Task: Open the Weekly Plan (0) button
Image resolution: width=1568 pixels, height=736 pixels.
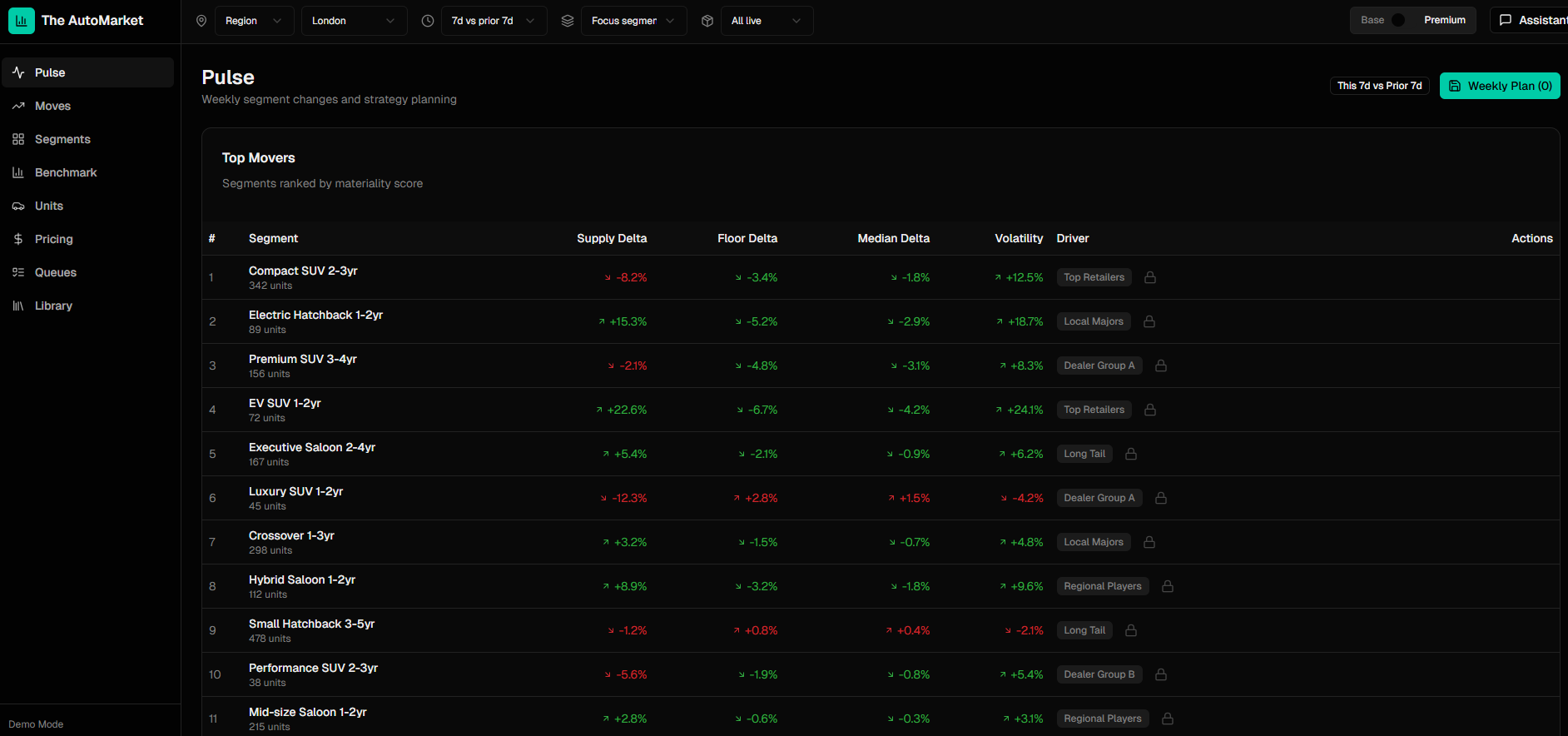Action: [1500, 86]
